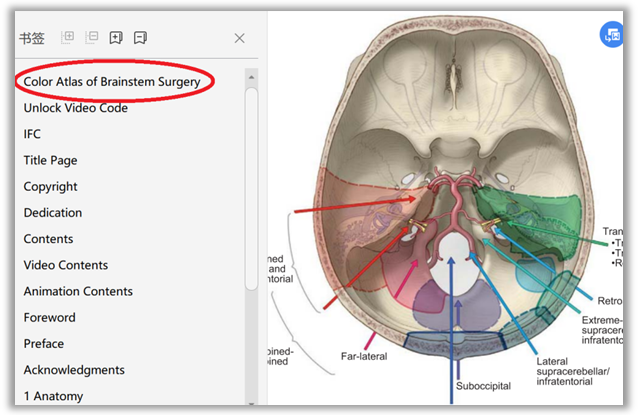Open the Copyright bookmark
Screen dimensions: 639x415
[51, 186]
